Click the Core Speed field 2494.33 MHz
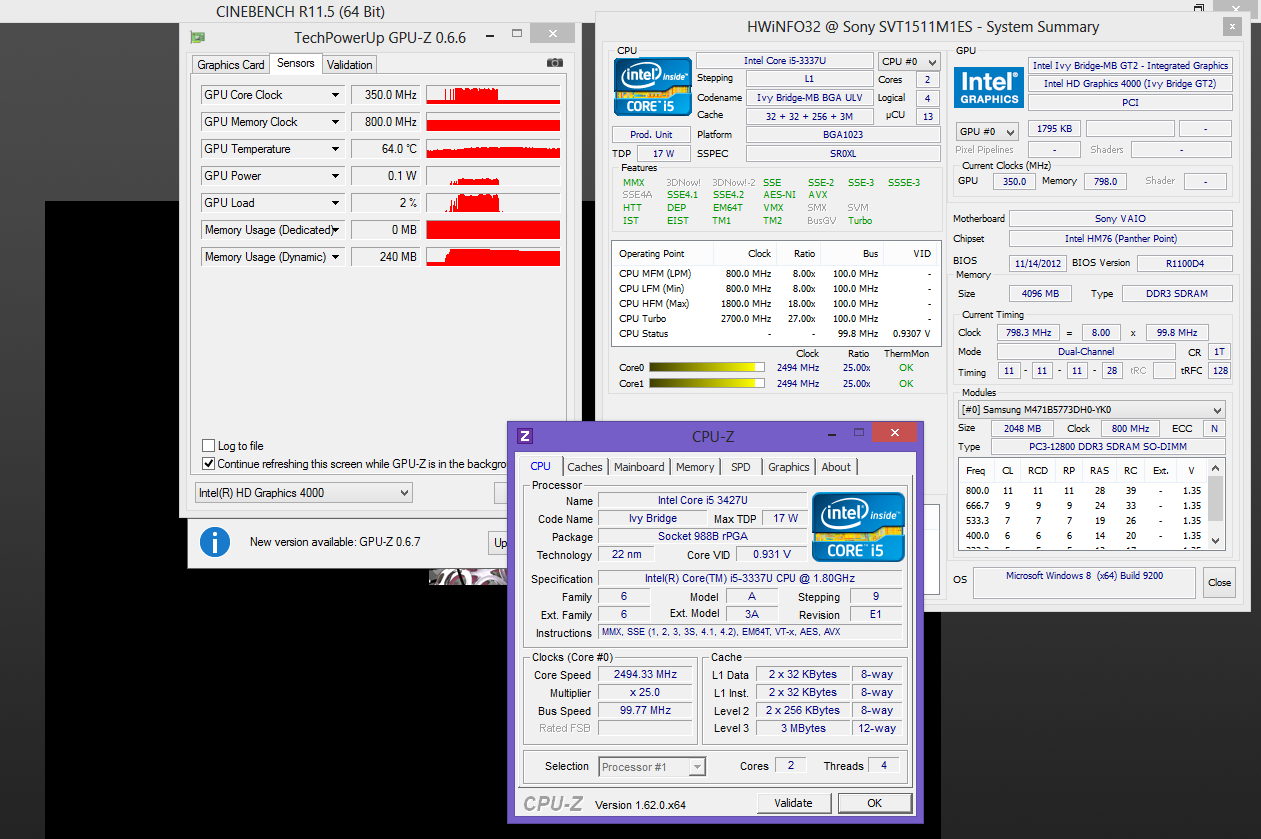This screenshot has width=1261, height=839. pos(645,674)
